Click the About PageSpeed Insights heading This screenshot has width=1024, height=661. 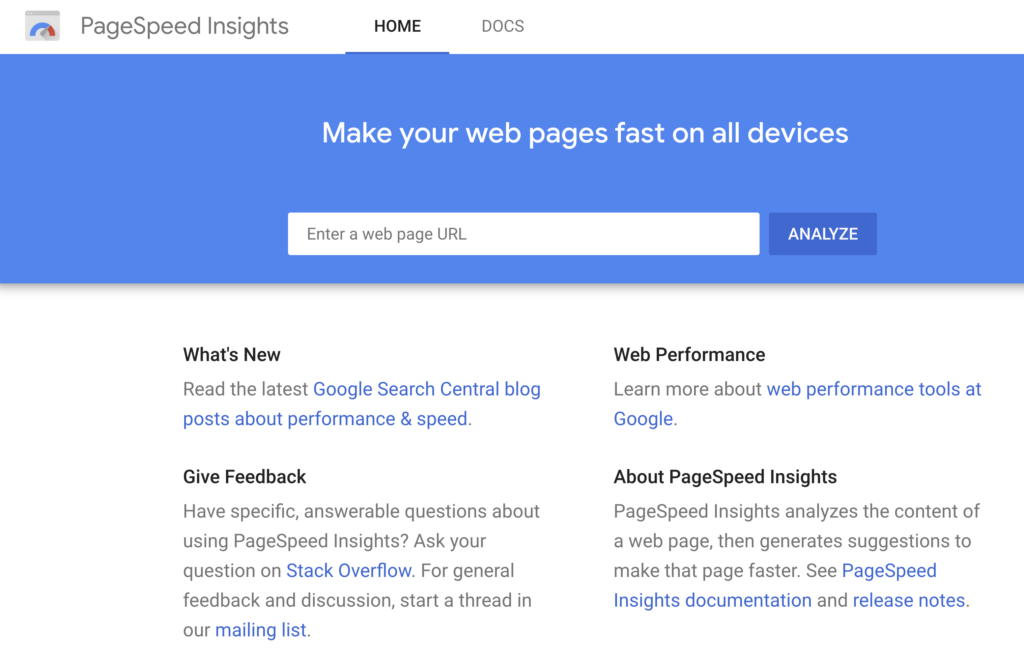pos(724,476)
